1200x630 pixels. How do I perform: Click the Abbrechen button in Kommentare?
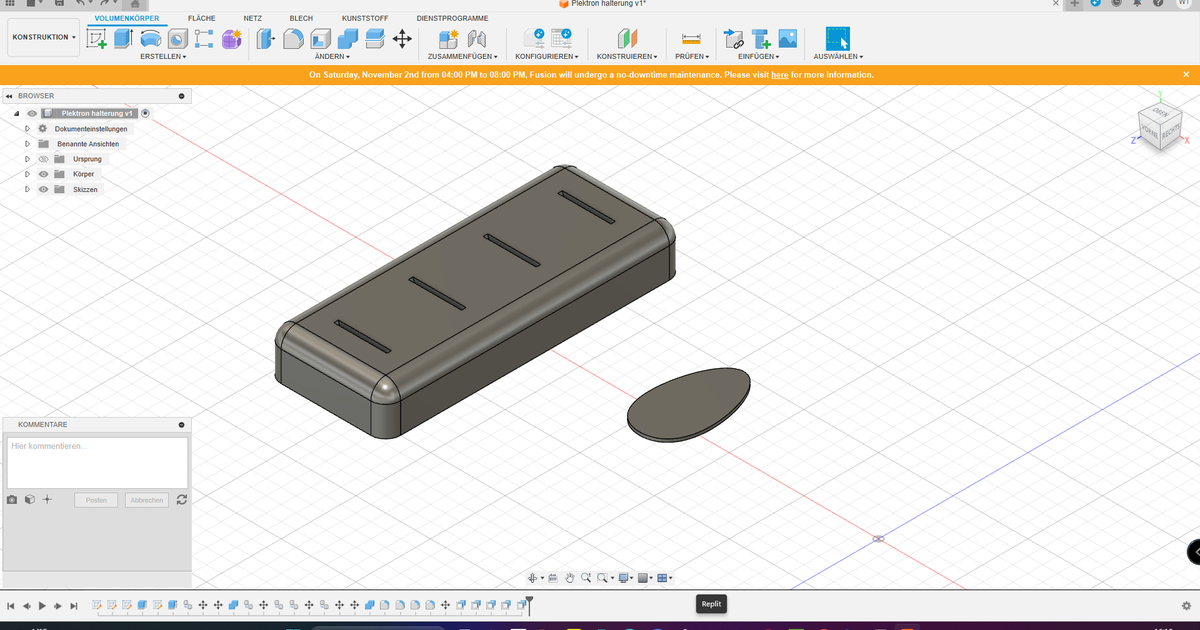(x=146, y=499)
